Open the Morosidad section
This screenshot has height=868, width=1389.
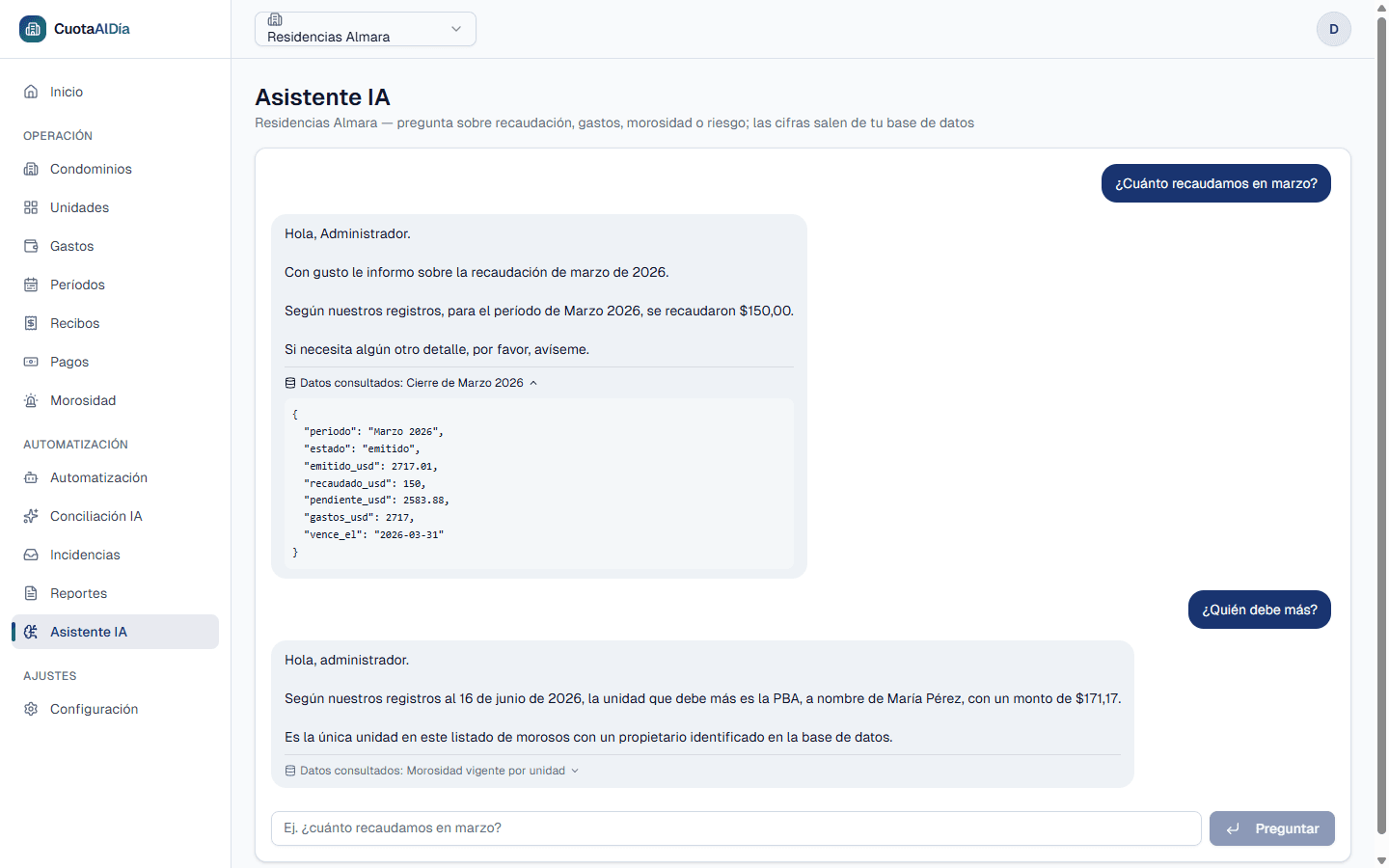click(115, 400)
